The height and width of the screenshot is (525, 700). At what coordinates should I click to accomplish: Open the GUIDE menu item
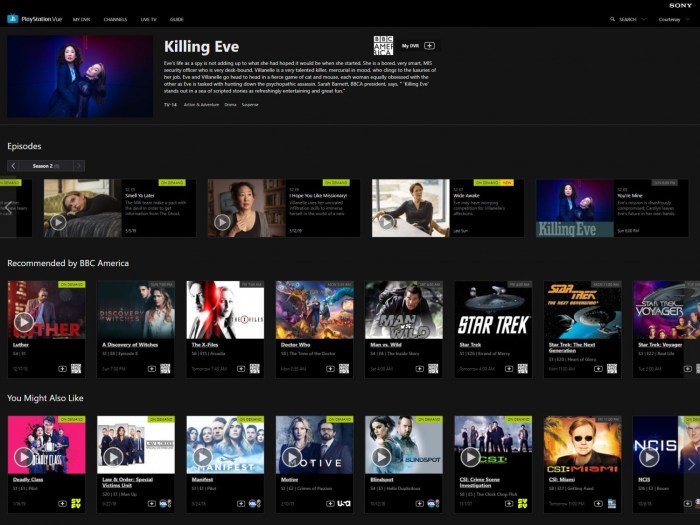tap(177, 20)
